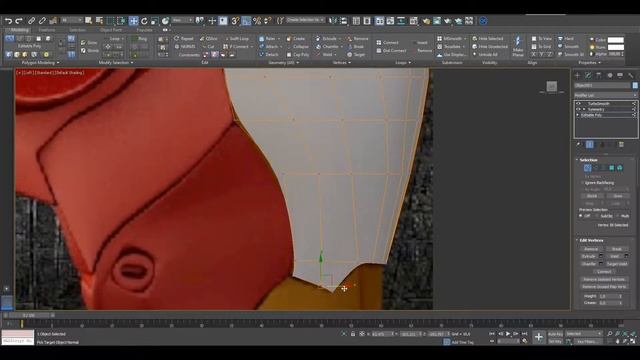Toggle the Percent Snap icon
The width and height of the screenshot is (640, 360).
coord(257,21)
